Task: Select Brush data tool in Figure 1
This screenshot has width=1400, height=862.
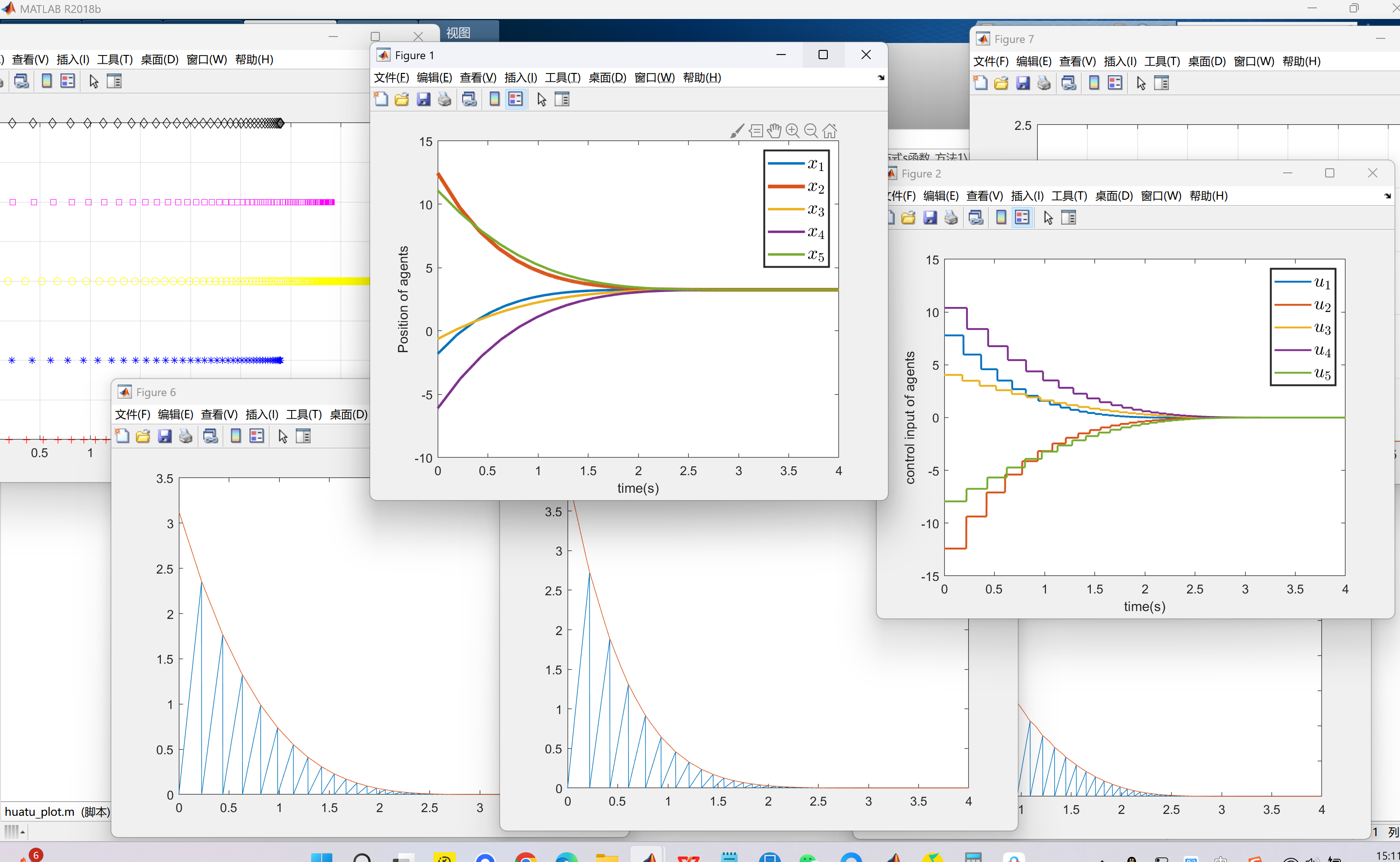Action: 736,130
